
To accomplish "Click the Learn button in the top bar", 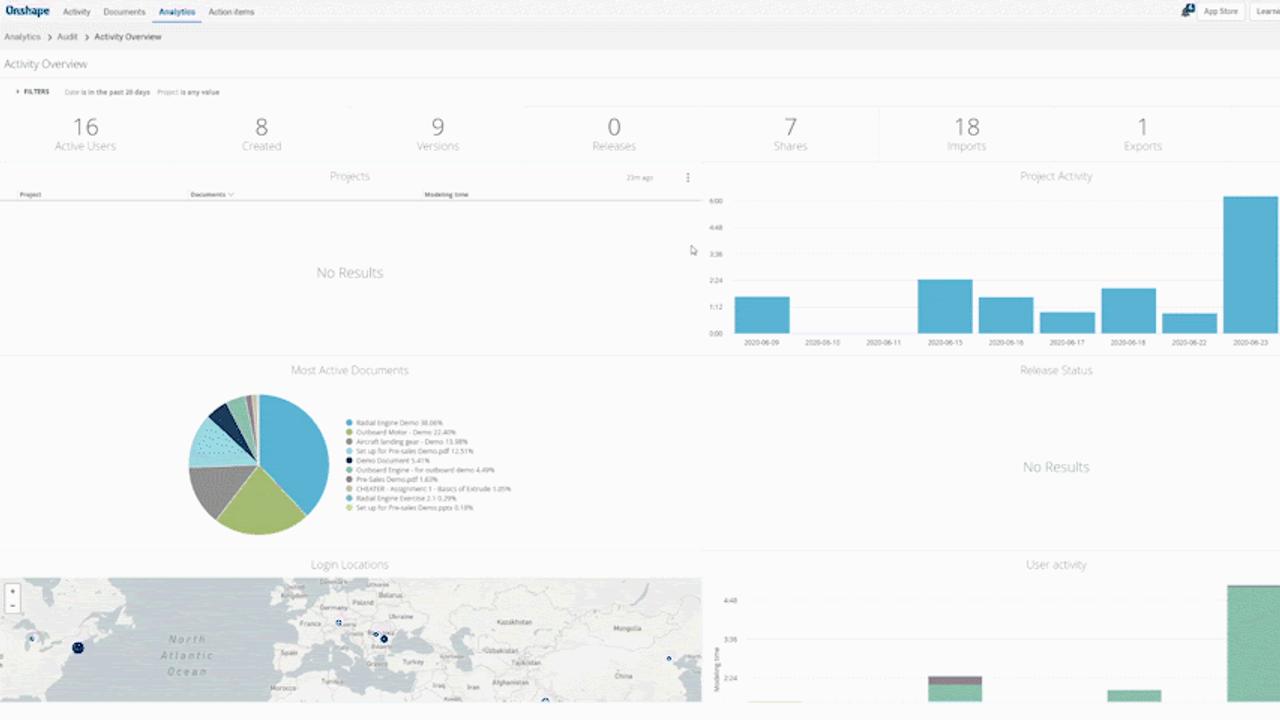I will tap(1269, 11).
